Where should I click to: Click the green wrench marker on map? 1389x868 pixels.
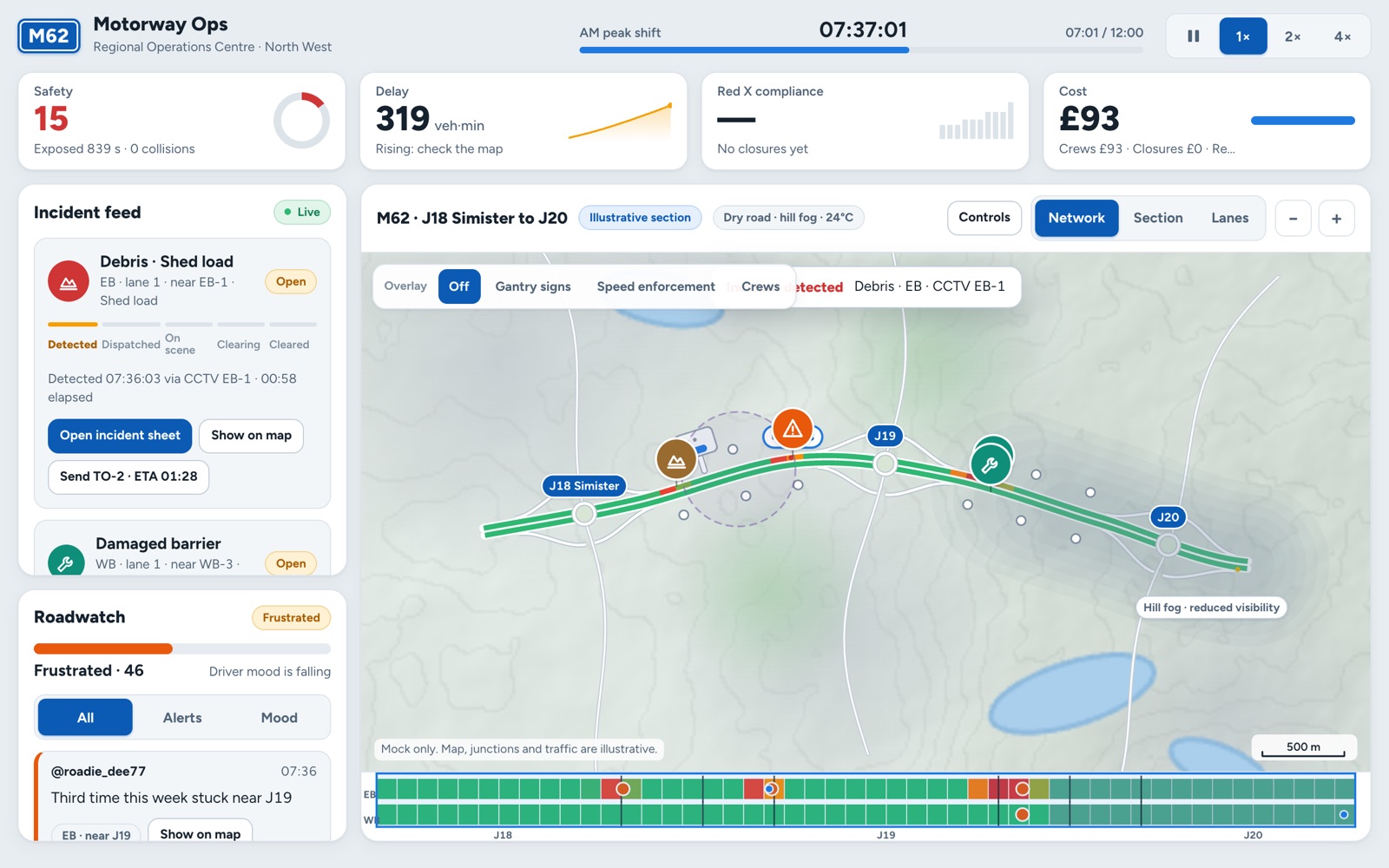coord(990,464)
